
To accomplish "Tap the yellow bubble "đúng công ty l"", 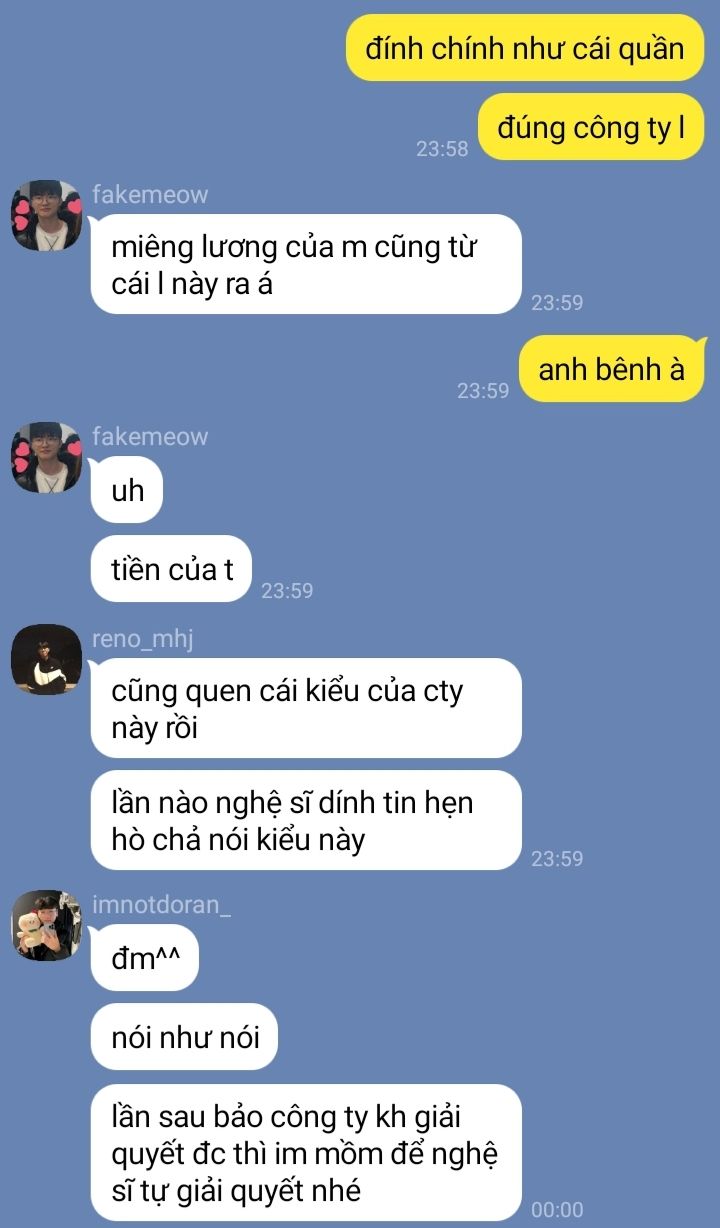I will [x=591, y=127].
